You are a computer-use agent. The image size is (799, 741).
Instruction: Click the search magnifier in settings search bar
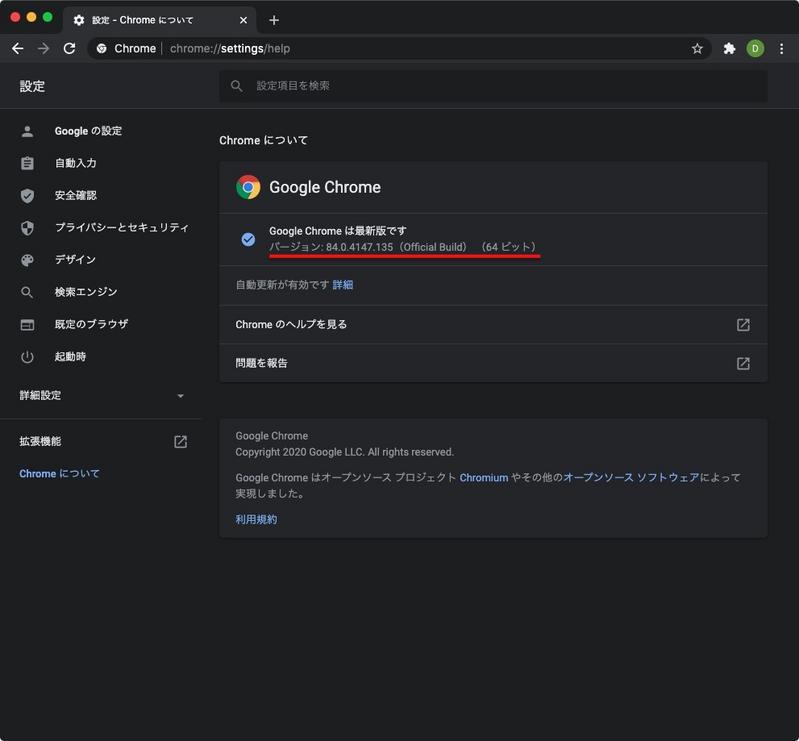pyautogui.click(x=236, y=86)
